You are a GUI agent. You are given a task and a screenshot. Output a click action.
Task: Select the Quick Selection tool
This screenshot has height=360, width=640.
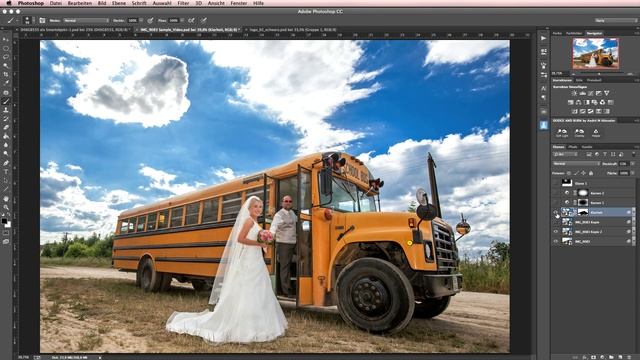(6, 66)
